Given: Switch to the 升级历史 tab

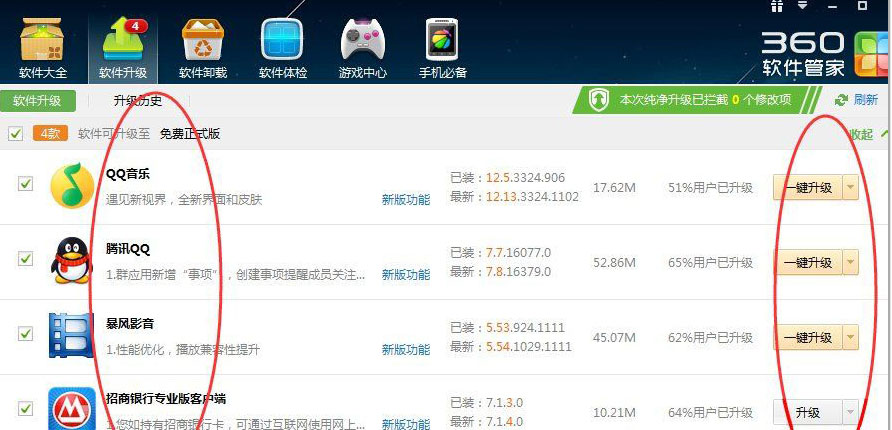Looking at the screenshot, I should click(138, 101).
